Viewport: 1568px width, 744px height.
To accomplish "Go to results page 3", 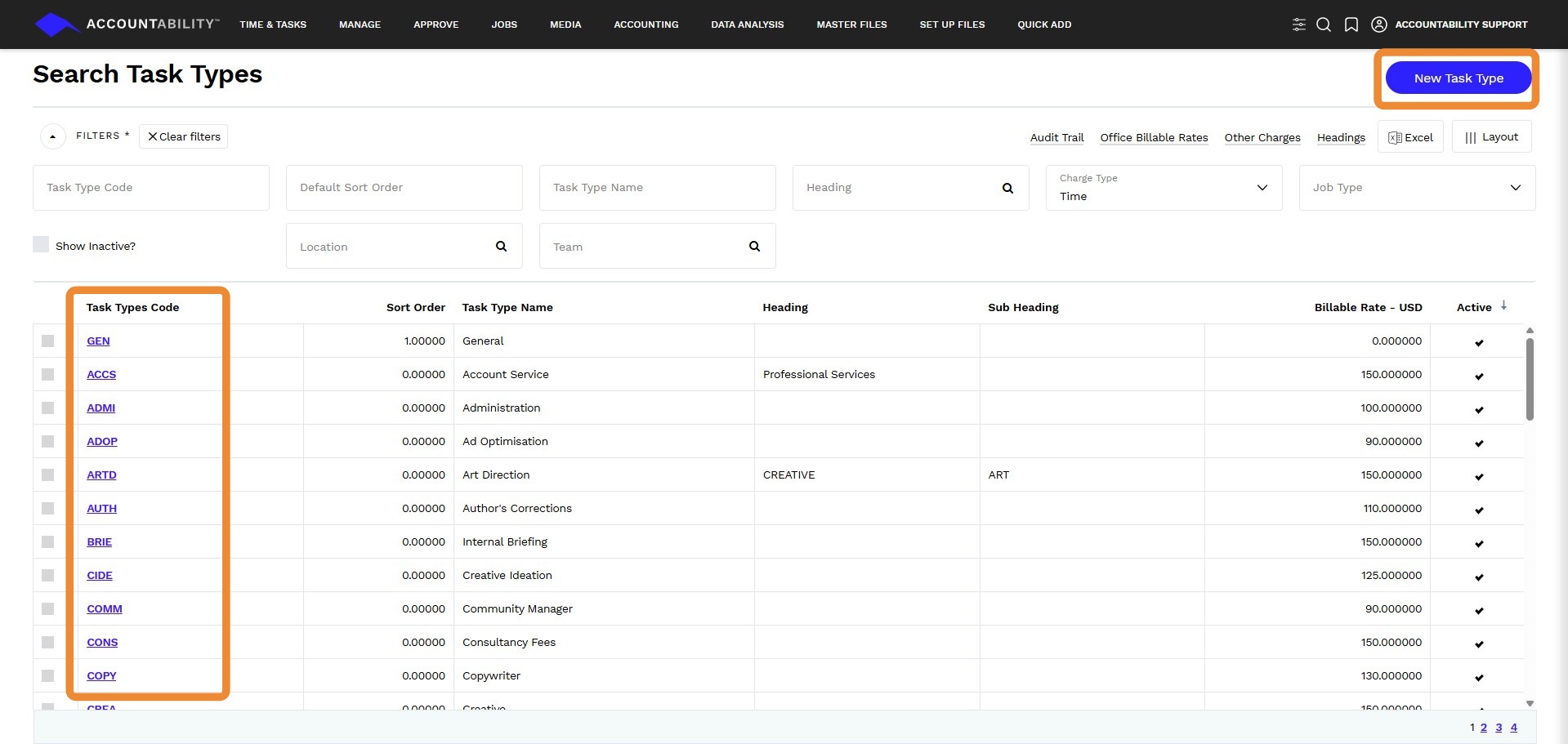I will 1499,727.
